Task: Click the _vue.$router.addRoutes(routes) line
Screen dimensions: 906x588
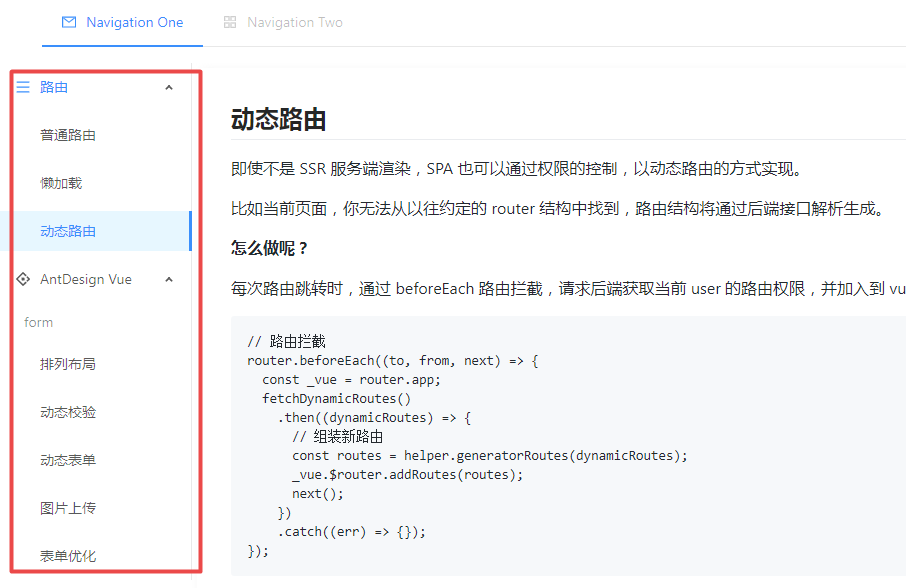Action: (x=407, y=475)
